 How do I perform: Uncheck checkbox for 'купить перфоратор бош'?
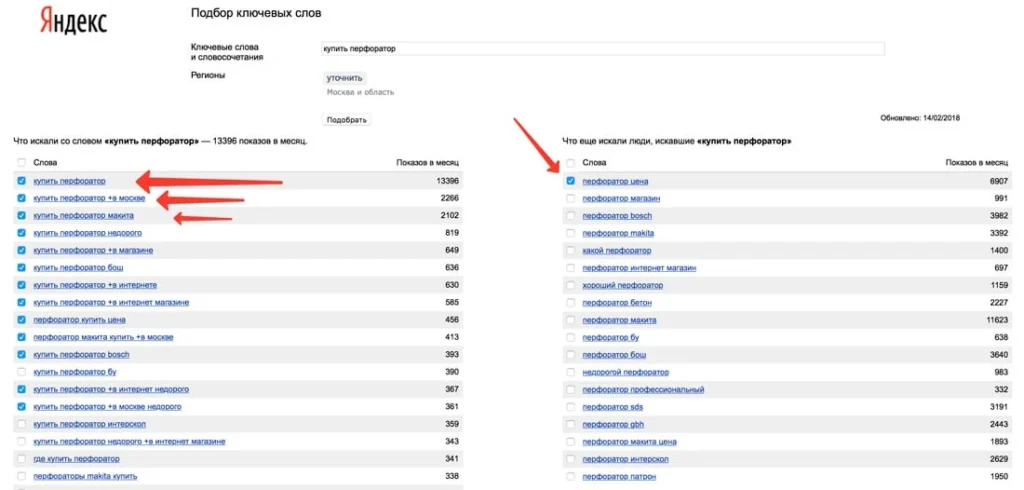pyautogui.click(x=22, y=268)
